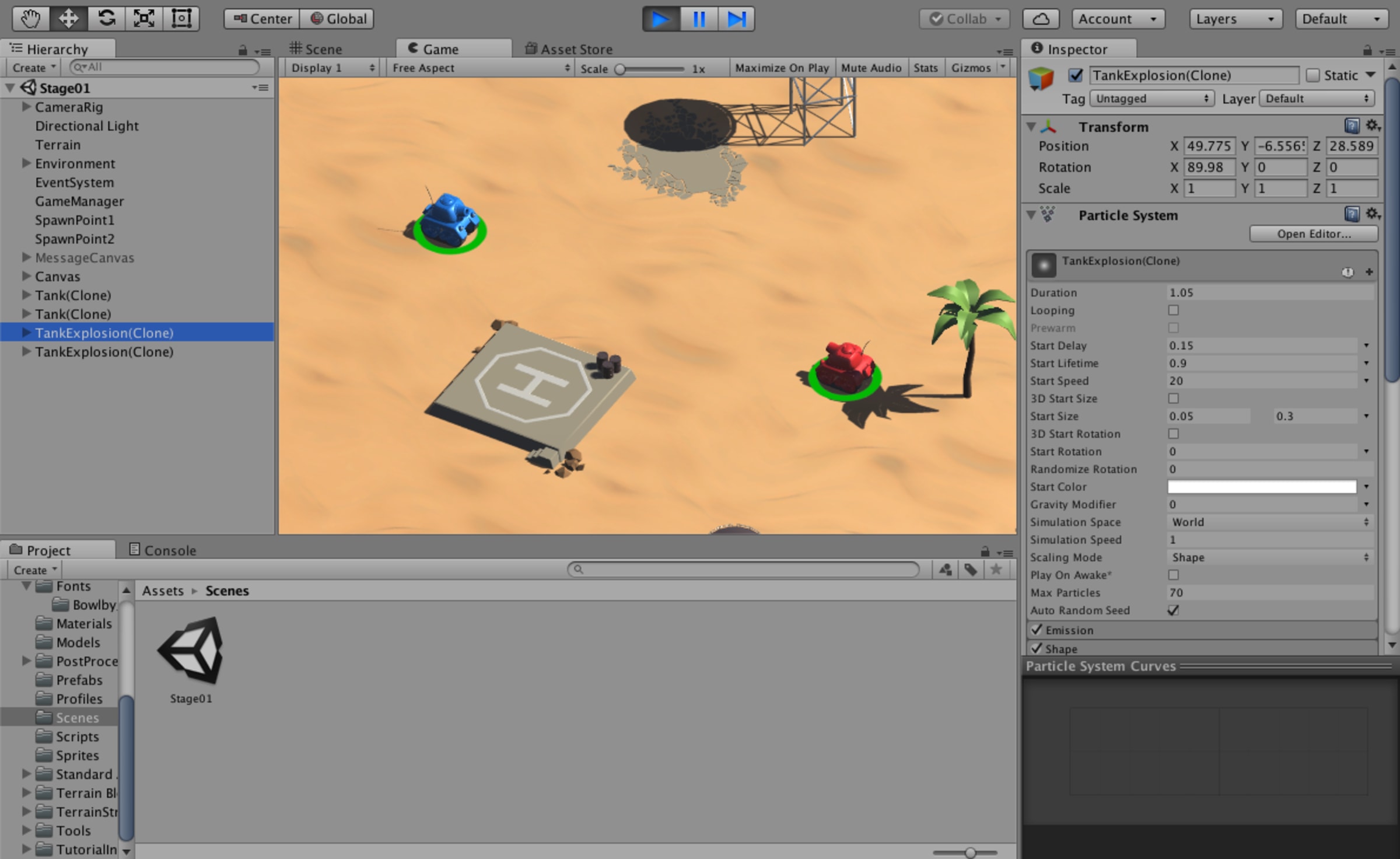Select the Hand tool in toolbar
The height and width of the screenshot is (859, 1400).
[30, 19]
